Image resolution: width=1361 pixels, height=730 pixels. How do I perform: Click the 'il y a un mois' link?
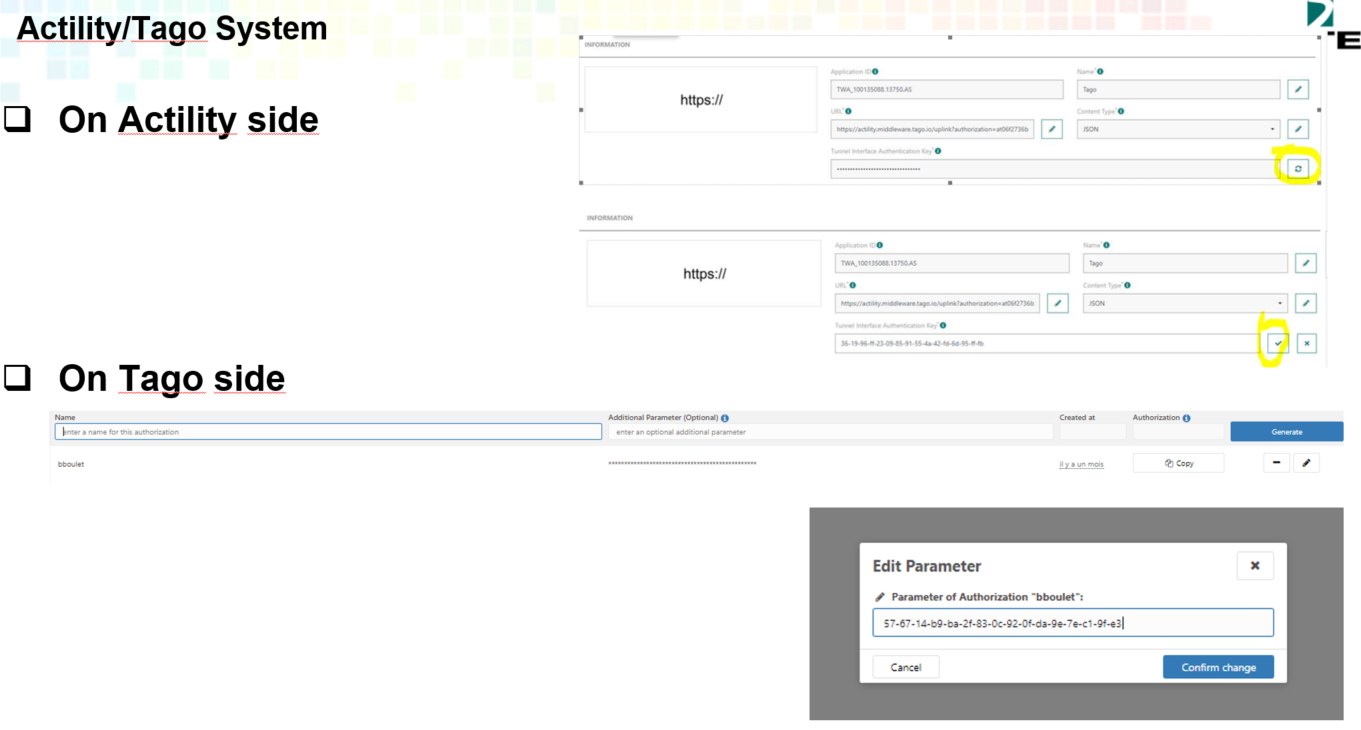tap(1081, 465)
